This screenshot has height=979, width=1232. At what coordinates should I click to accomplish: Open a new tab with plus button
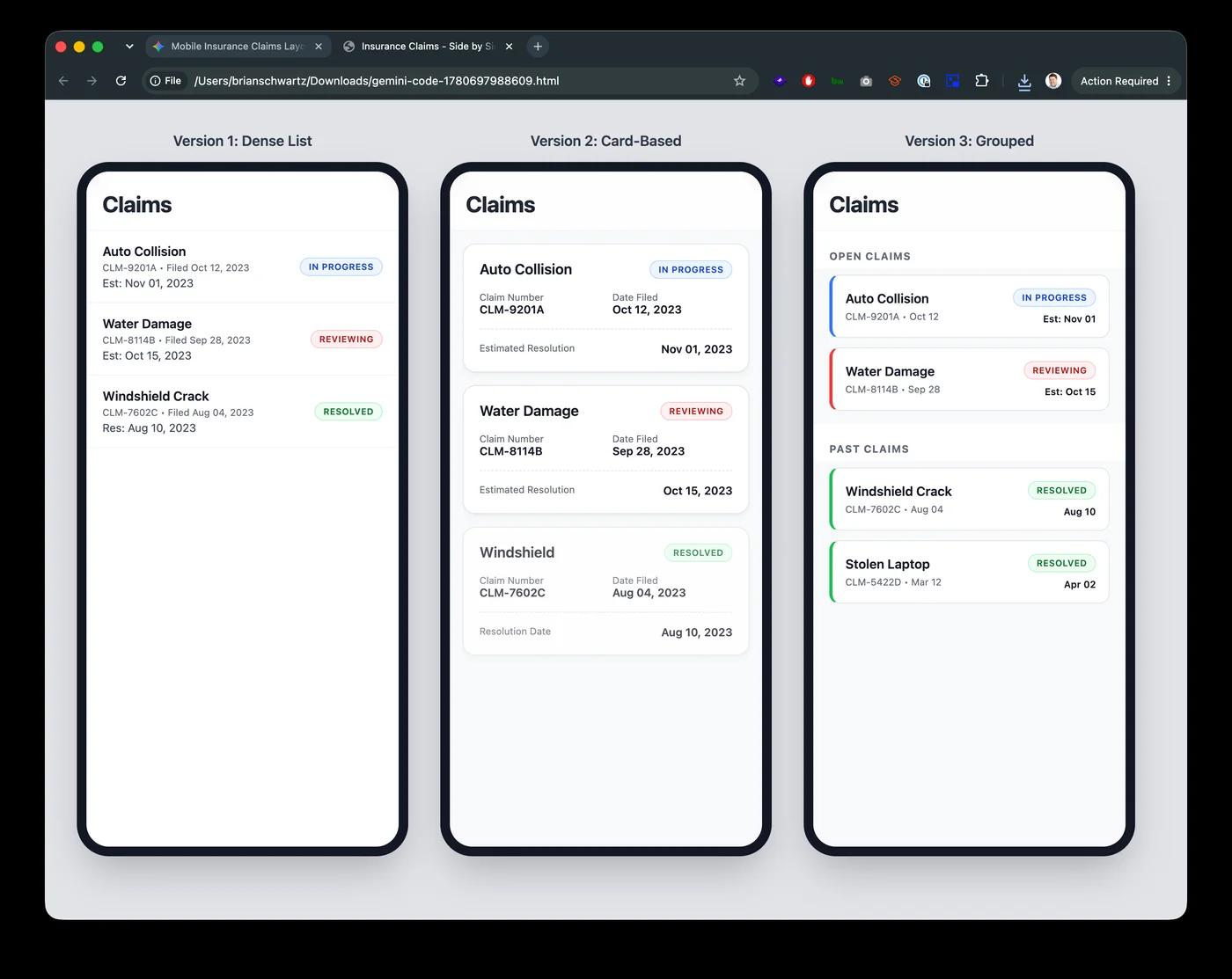[x=538, y=47]
